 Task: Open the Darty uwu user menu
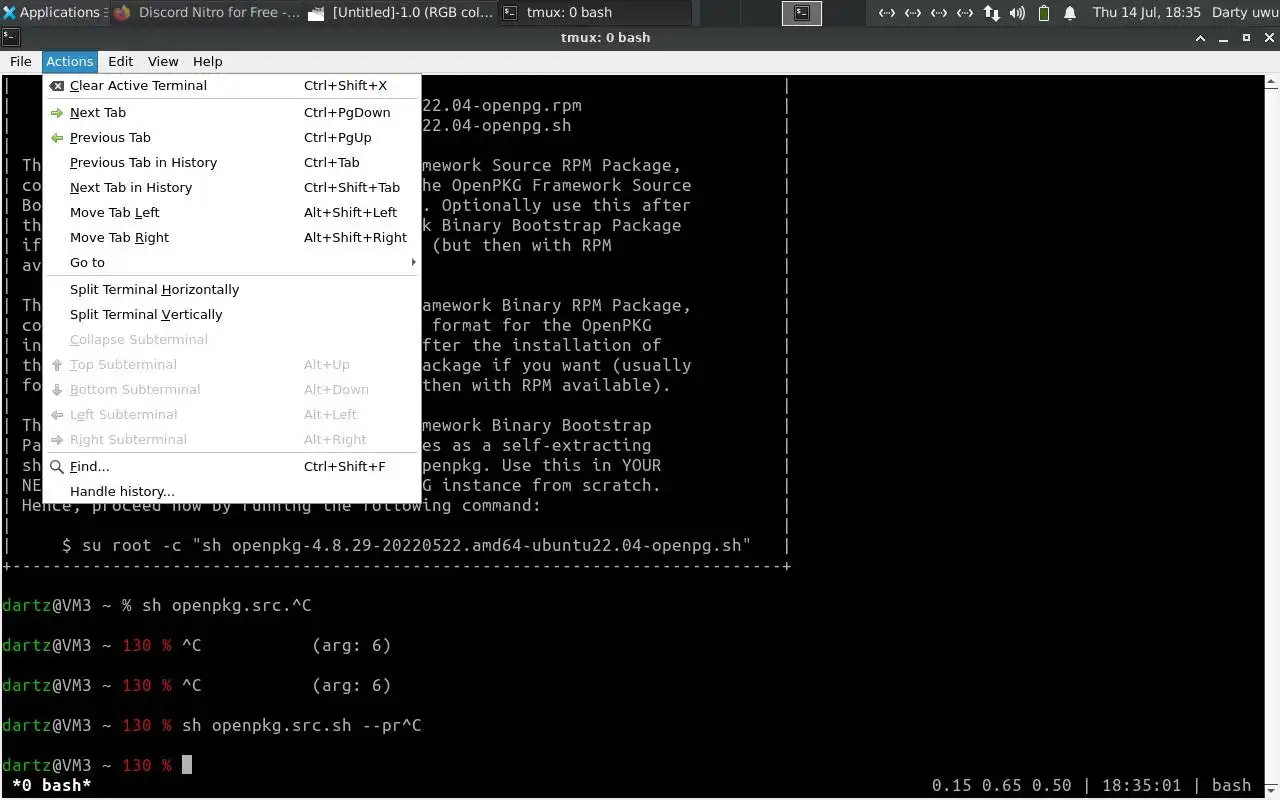(x=1244, y=12)
